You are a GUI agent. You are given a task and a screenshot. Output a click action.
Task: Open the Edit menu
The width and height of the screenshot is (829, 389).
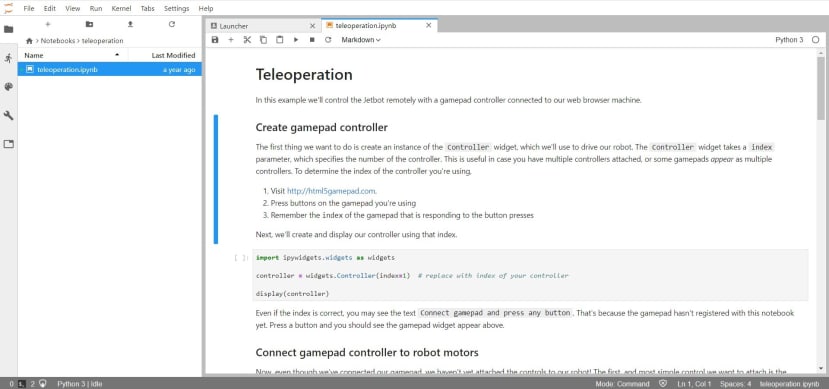click(50, 8)
